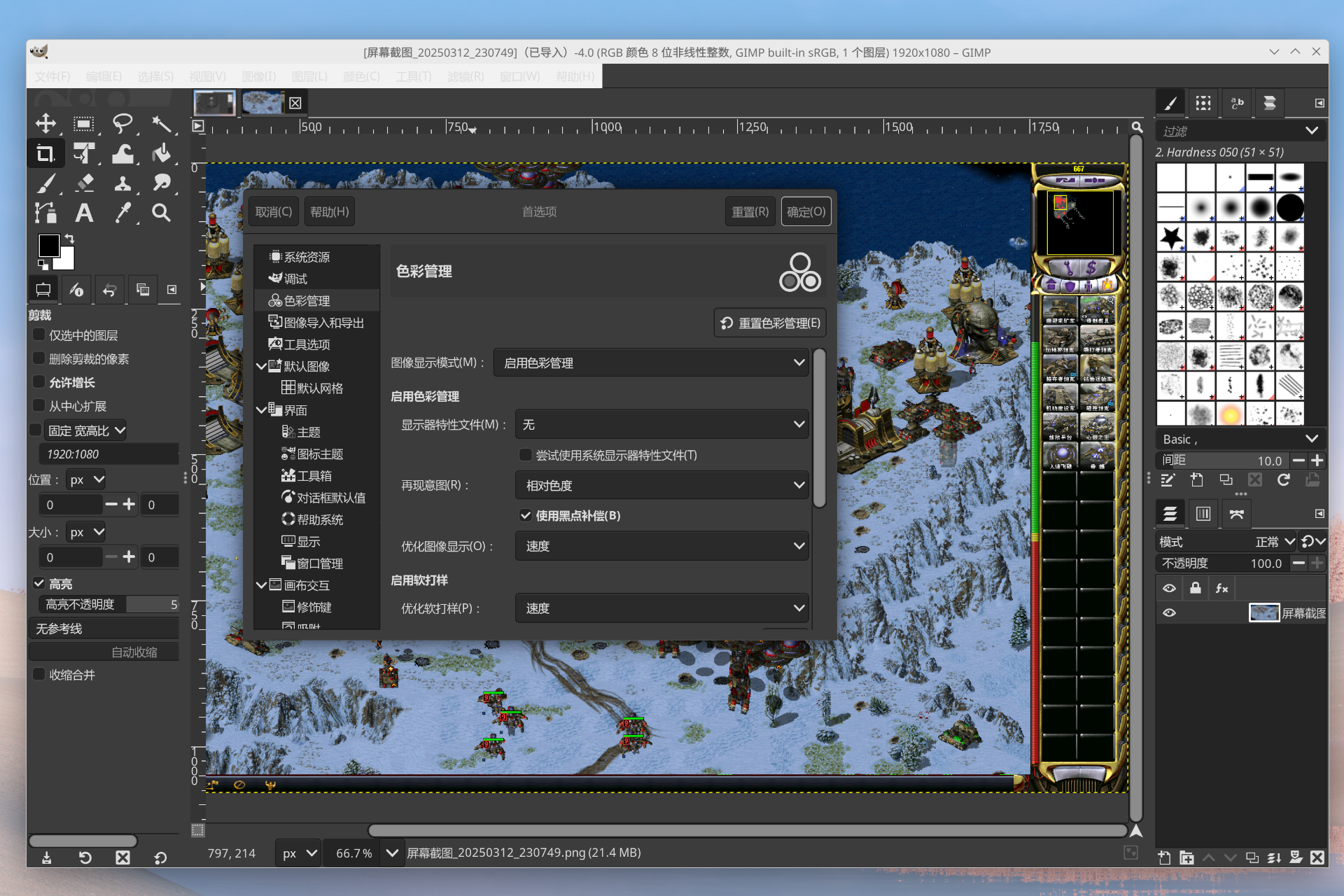Click the foreground black color swatch
1344x896 pixels.
(x=49, y=246)
